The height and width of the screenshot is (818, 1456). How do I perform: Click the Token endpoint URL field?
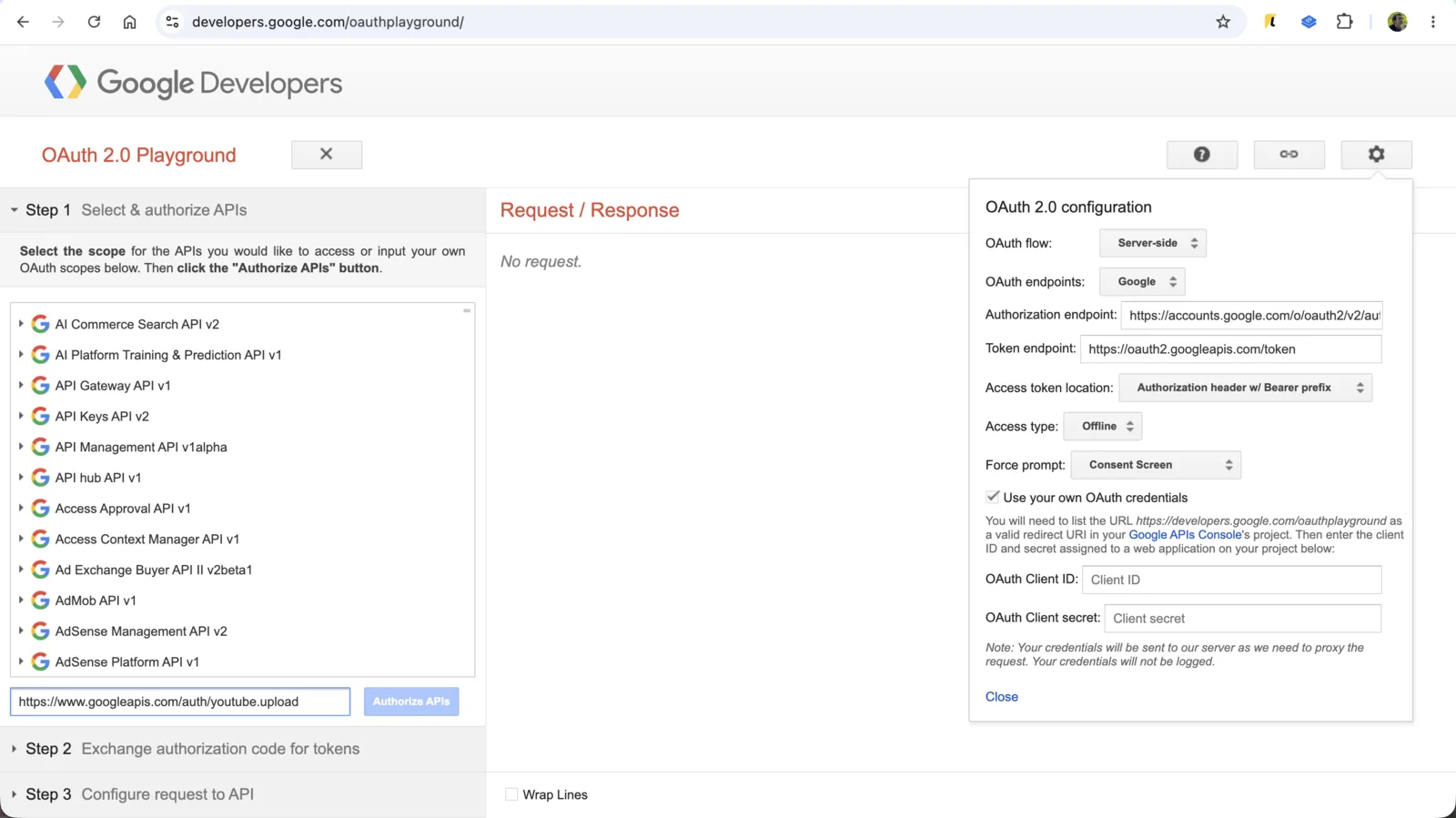[1231, 349]
